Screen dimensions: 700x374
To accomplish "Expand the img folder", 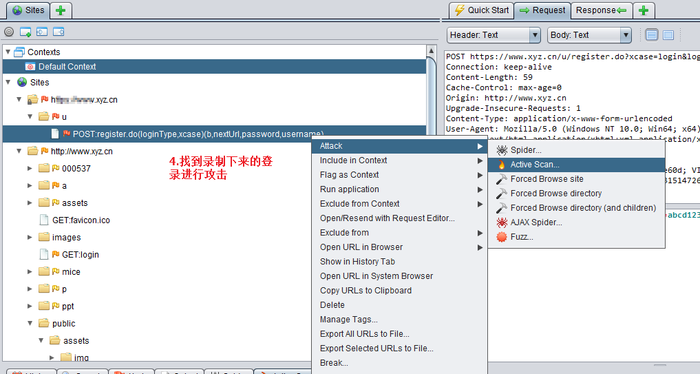I will pos(52,357).
